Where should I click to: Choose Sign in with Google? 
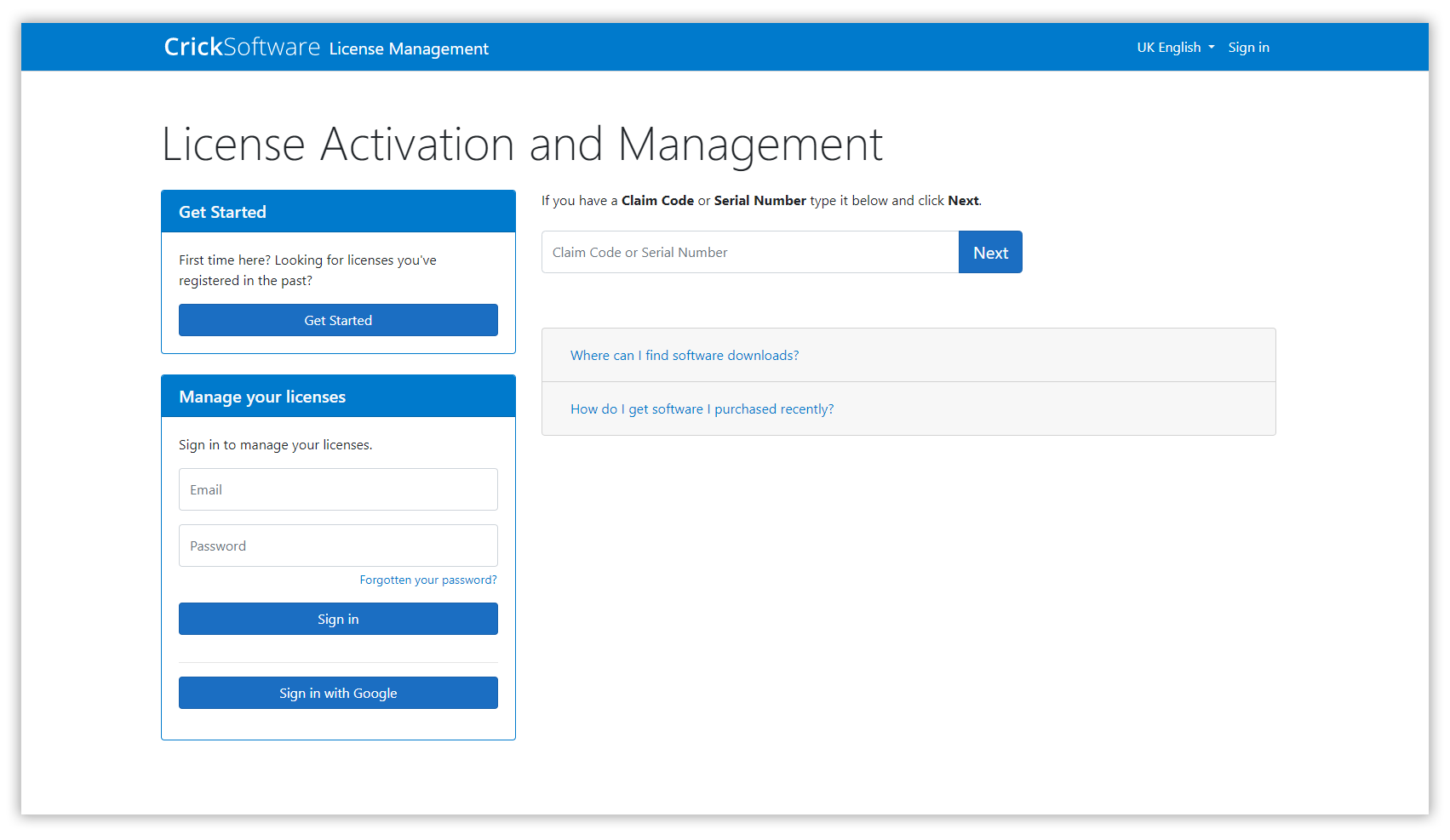pyautogui.click(x=338, y=693)
